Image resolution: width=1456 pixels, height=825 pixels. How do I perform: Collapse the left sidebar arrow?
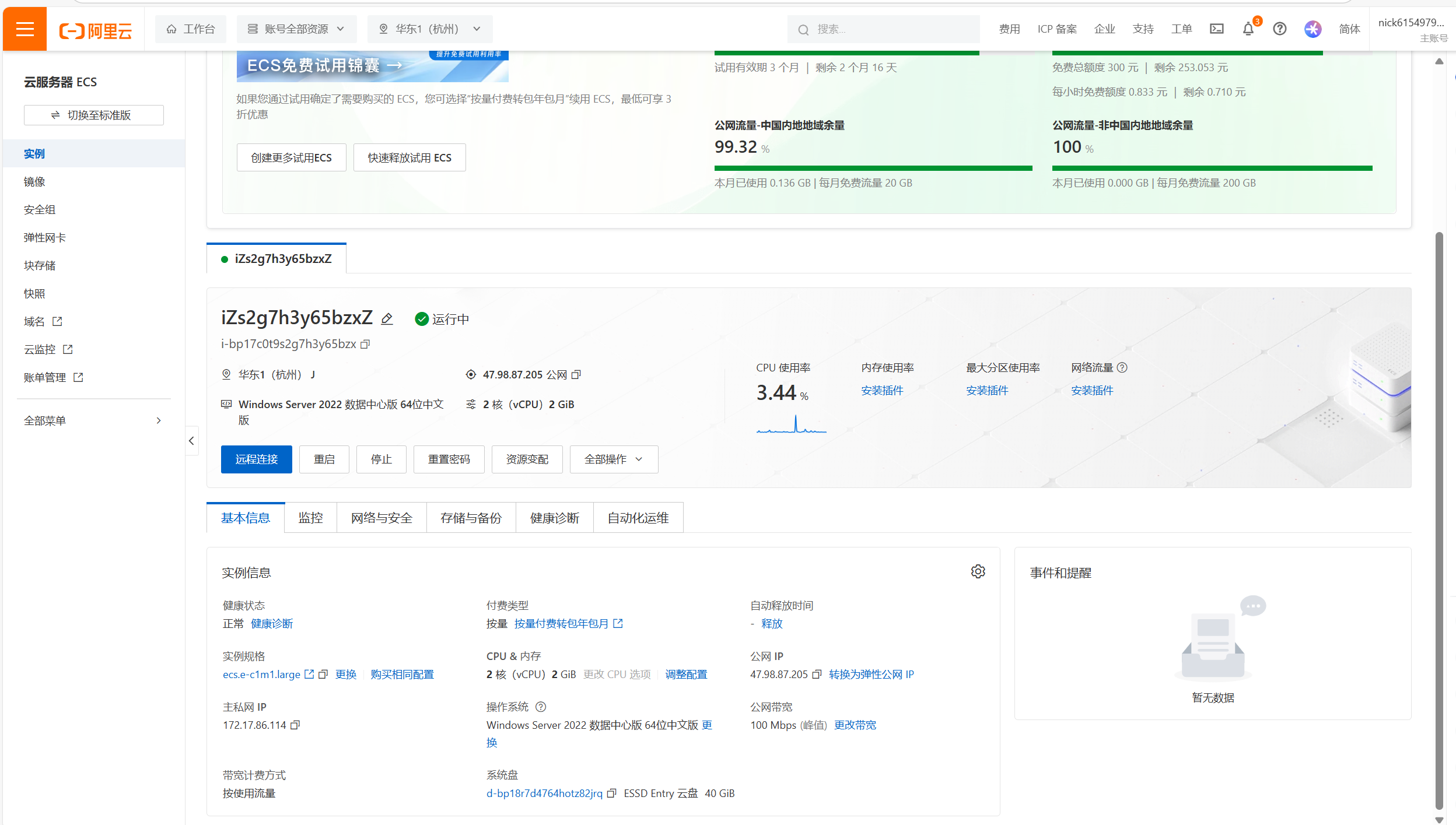pos(191,441)
